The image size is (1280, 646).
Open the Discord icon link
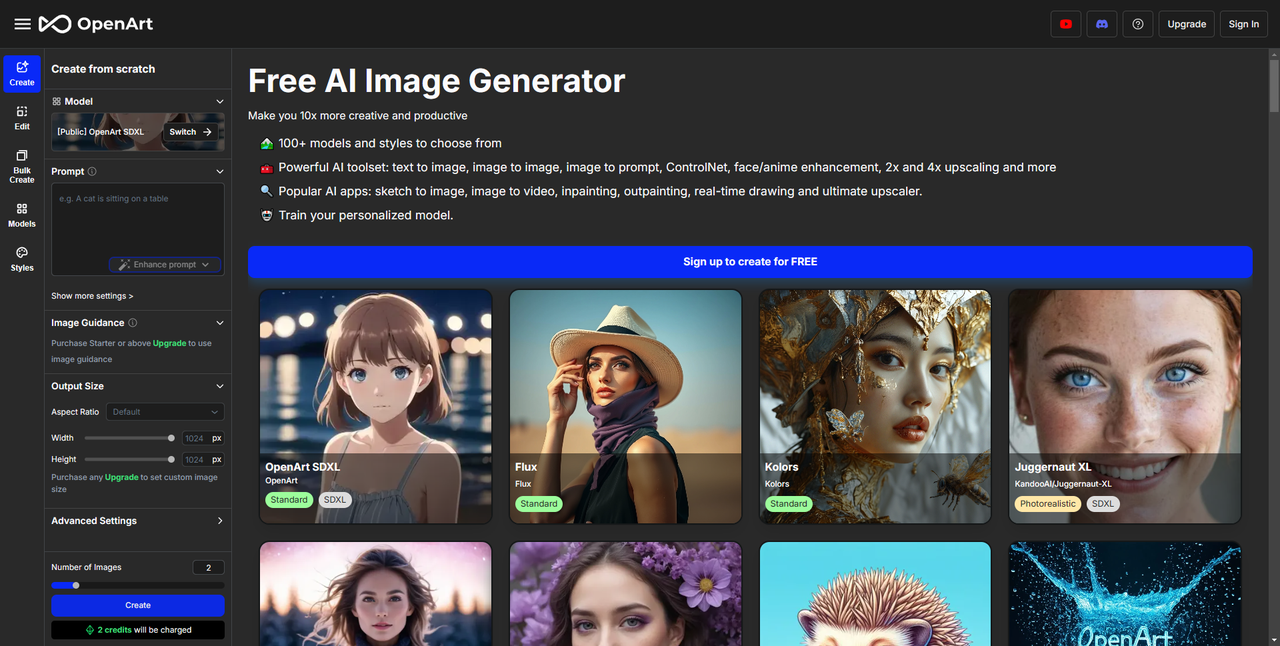pos(1102,24)
